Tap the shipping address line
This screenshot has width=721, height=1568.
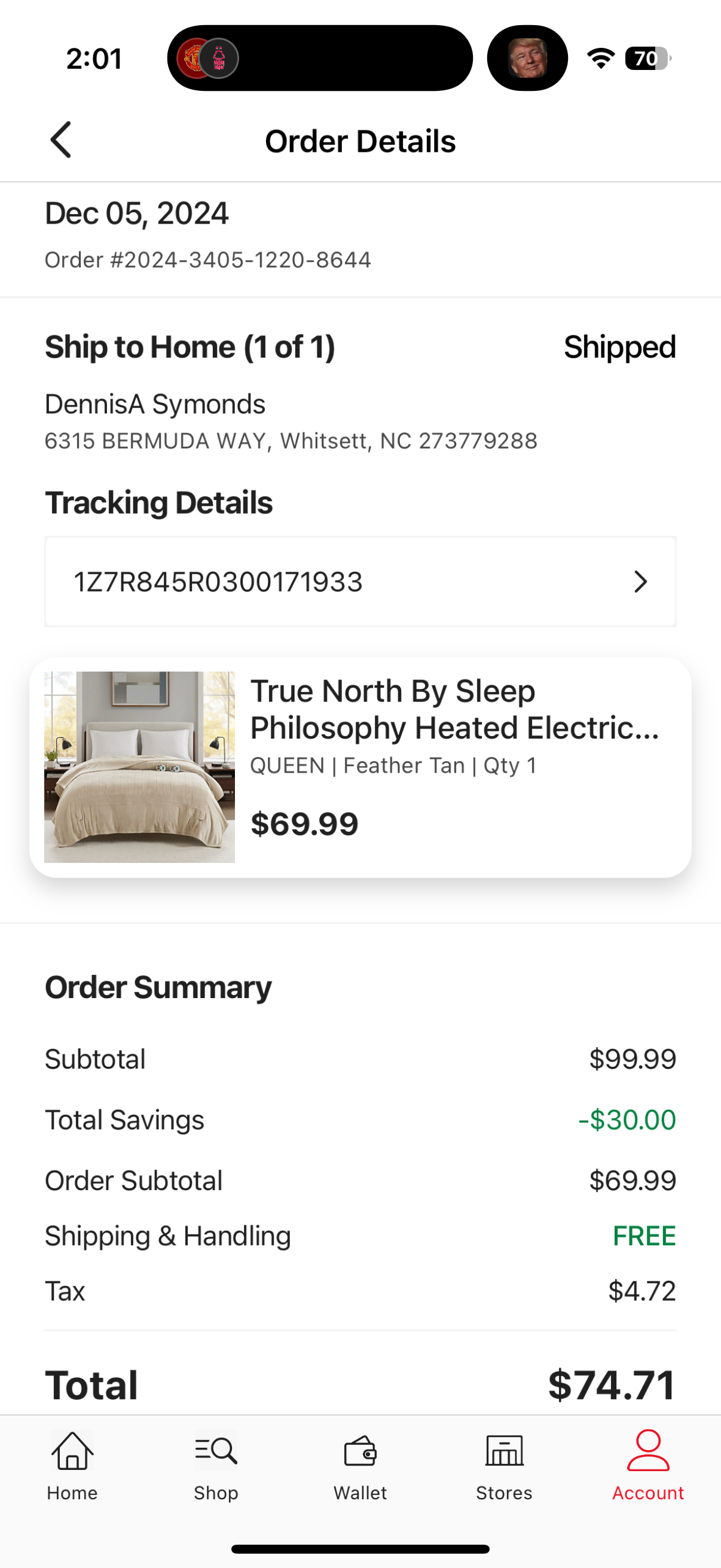[291, 441]
